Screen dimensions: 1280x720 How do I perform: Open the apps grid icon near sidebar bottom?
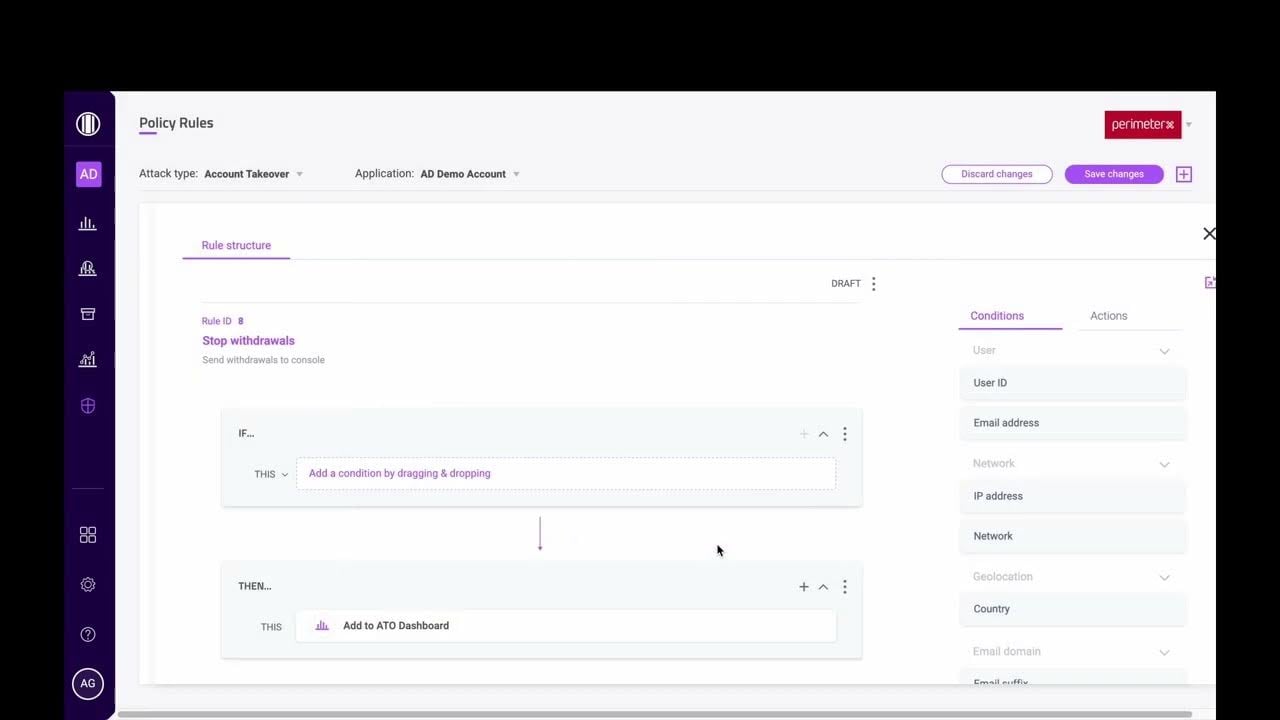(88, 534)
